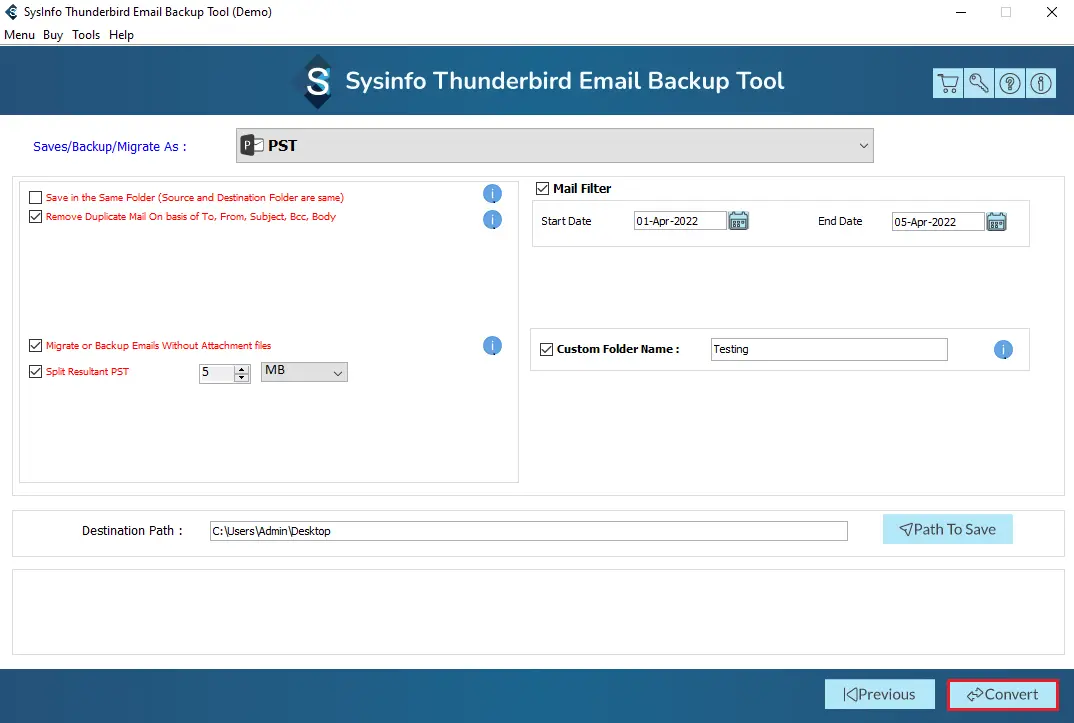The height and width of the screenshot is (723, 1074).
Task: Click the question mark help icon
Action: 1010,84
